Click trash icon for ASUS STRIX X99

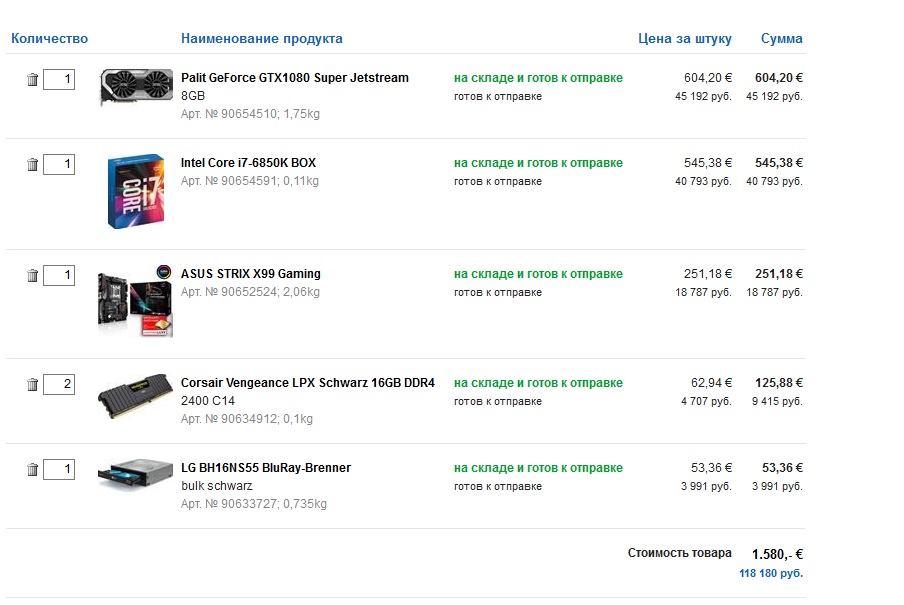click(32, 276)
